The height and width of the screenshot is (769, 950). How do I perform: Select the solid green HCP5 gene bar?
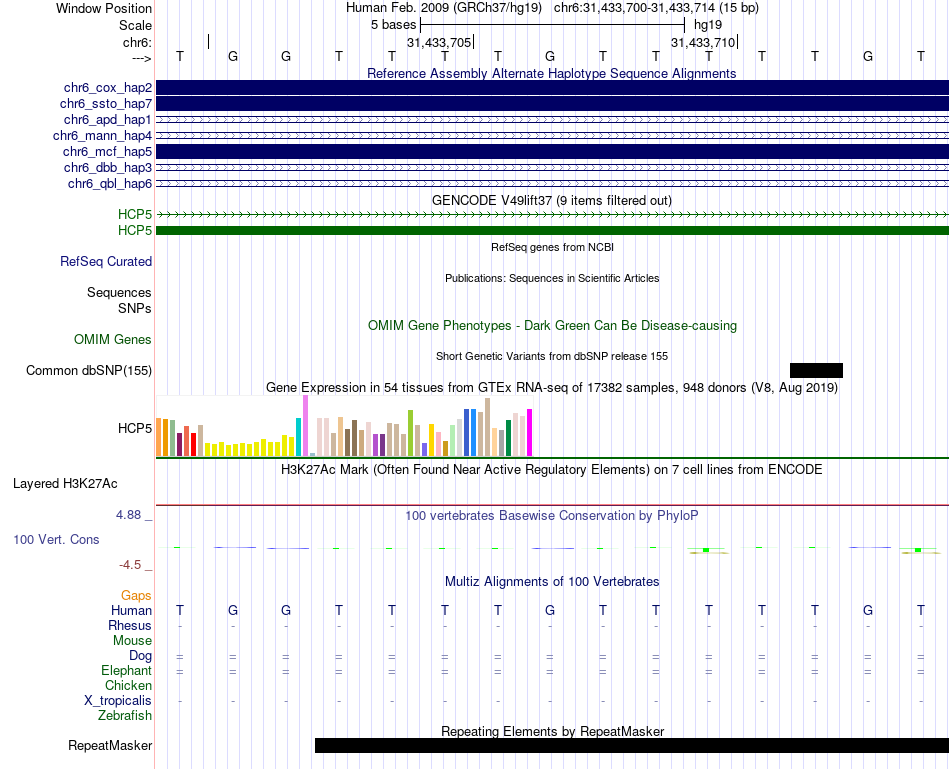pyautogui.click(x=552, y=230)
